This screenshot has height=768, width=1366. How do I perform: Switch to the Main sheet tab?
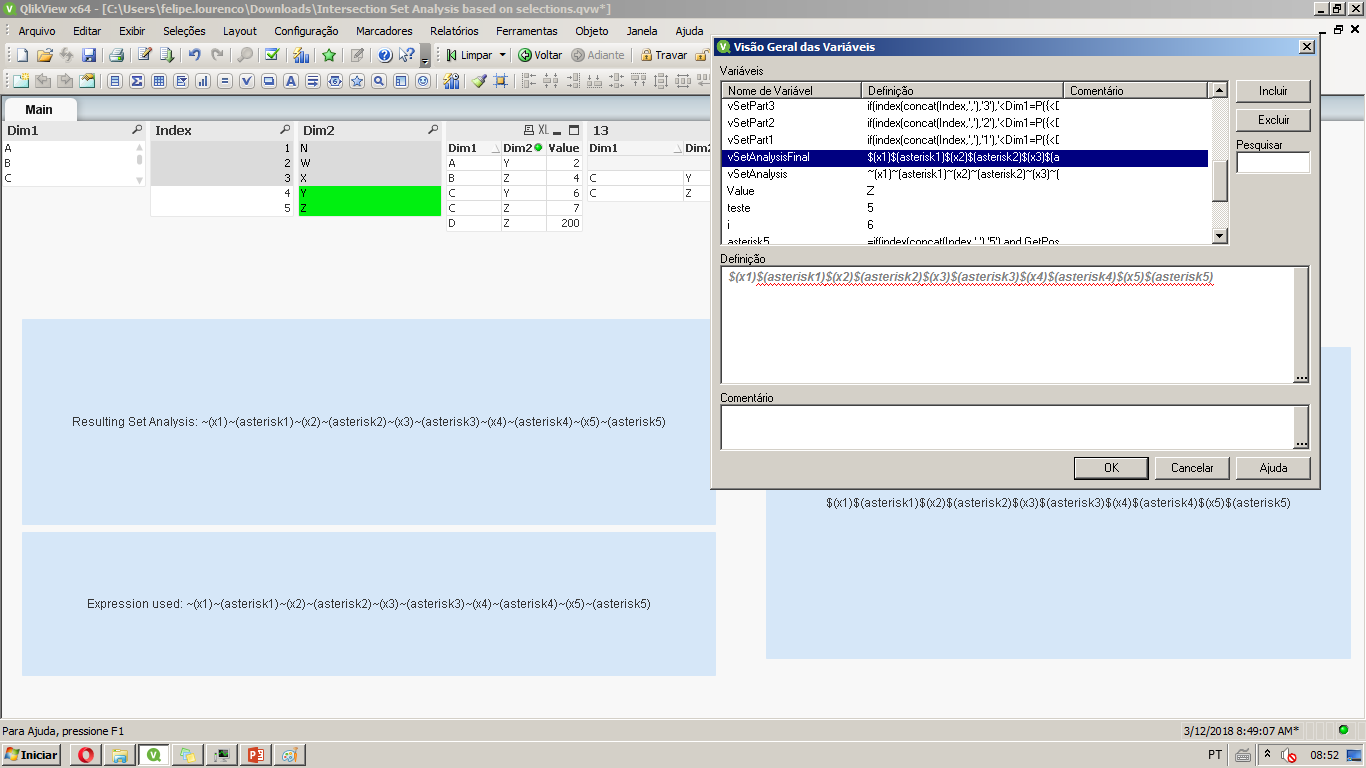coord(39,109)
